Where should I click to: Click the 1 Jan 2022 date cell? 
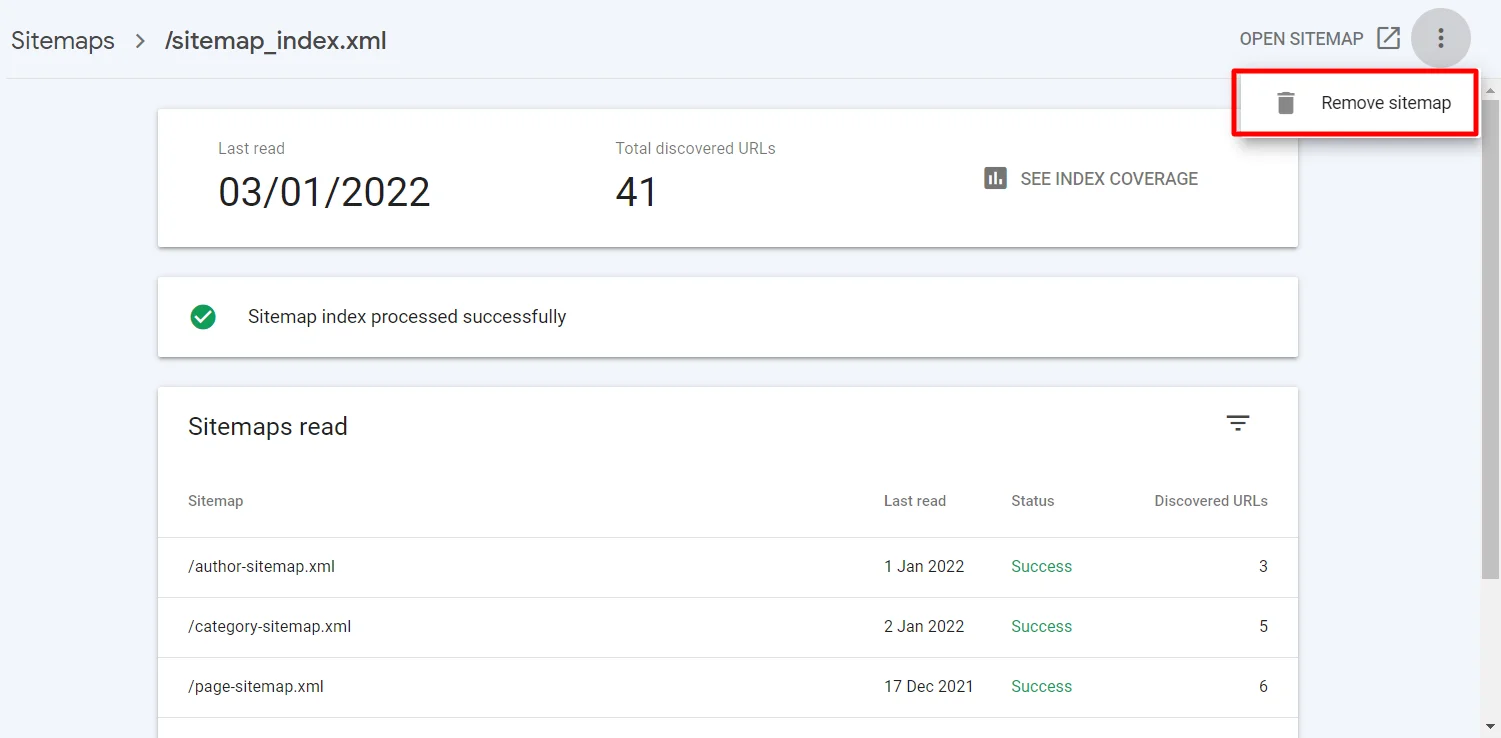point(924,567)
